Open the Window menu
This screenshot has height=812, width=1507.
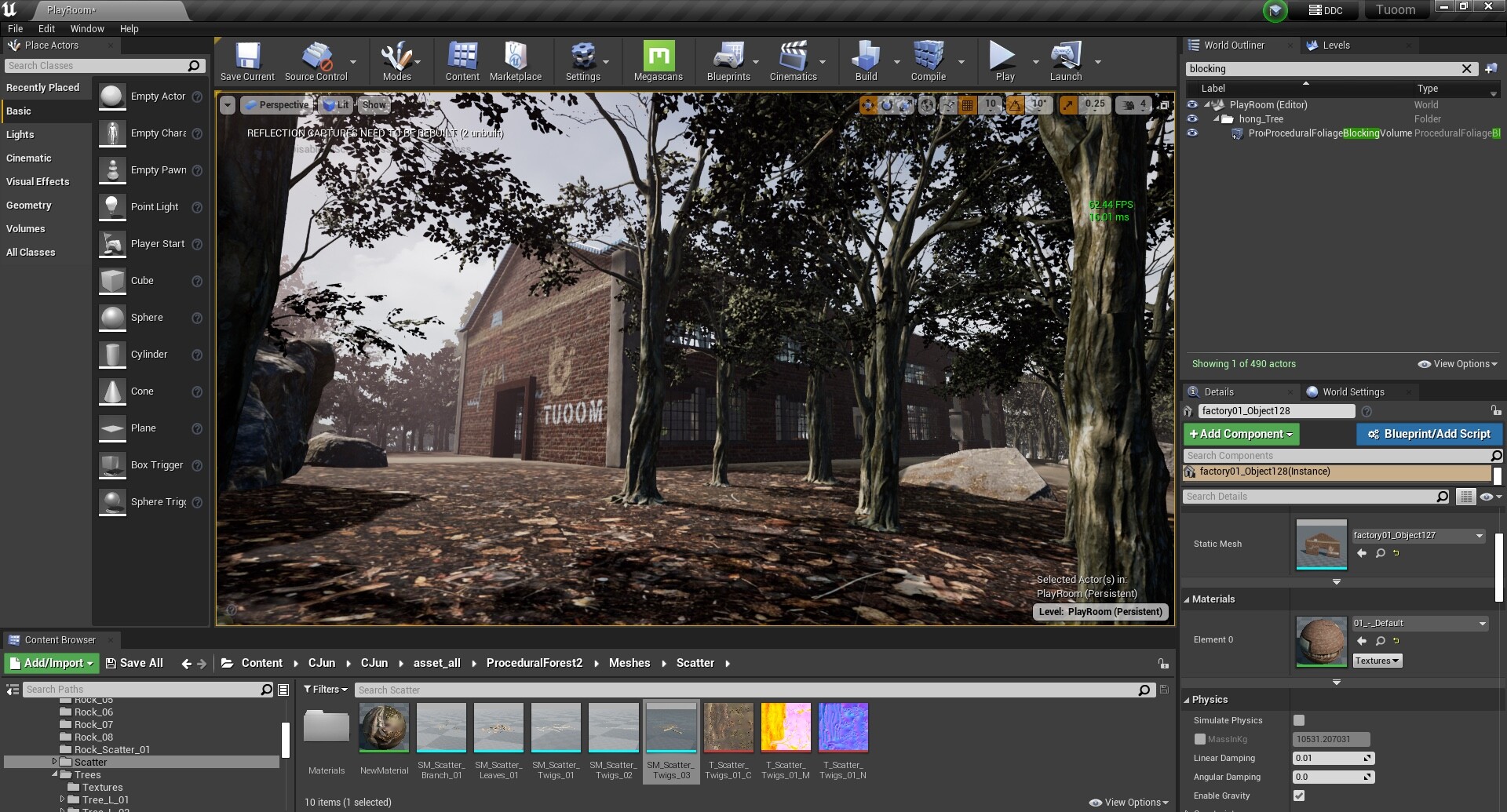coord(87,29)
